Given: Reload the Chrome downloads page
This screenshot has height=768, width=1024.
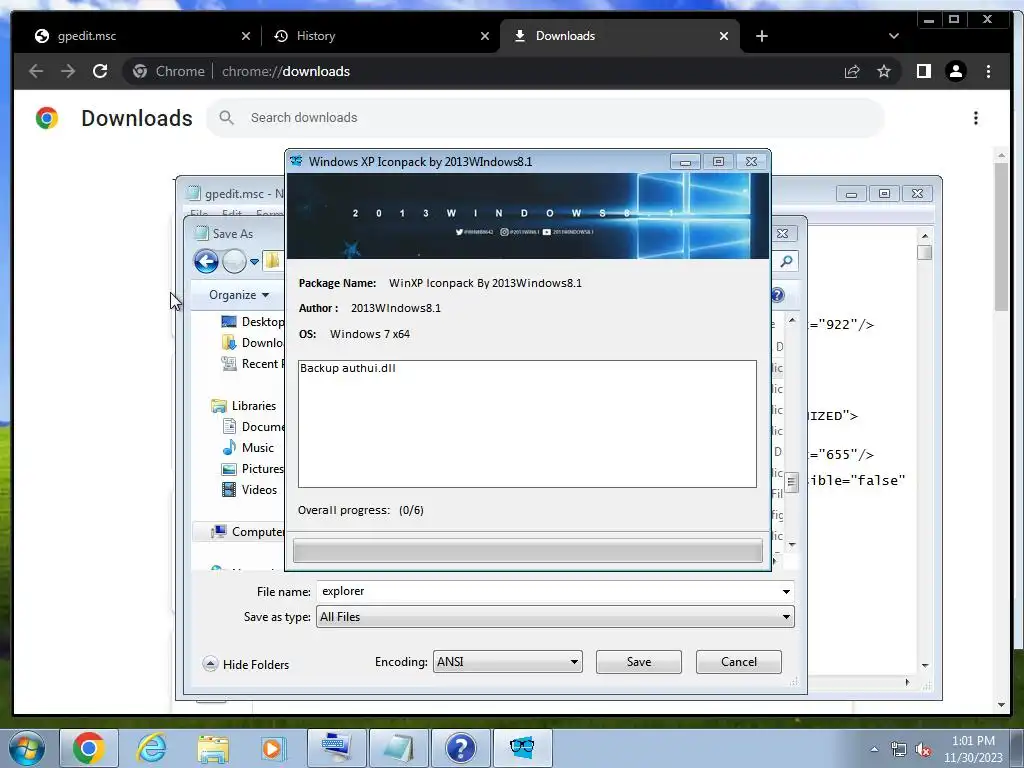Looking at the screenshot, I should pyautogui.click(x=100, y=71).
